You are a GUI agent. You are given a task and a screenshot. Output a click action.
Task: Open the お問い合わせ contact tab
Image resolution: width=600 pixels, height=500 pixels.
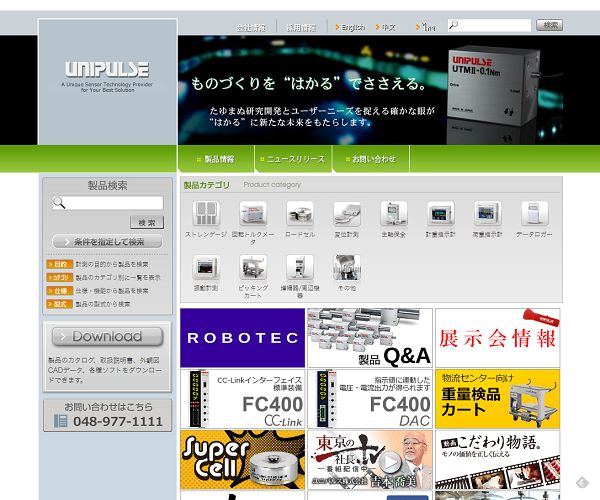pyautogui.click(x=371, y=159)
